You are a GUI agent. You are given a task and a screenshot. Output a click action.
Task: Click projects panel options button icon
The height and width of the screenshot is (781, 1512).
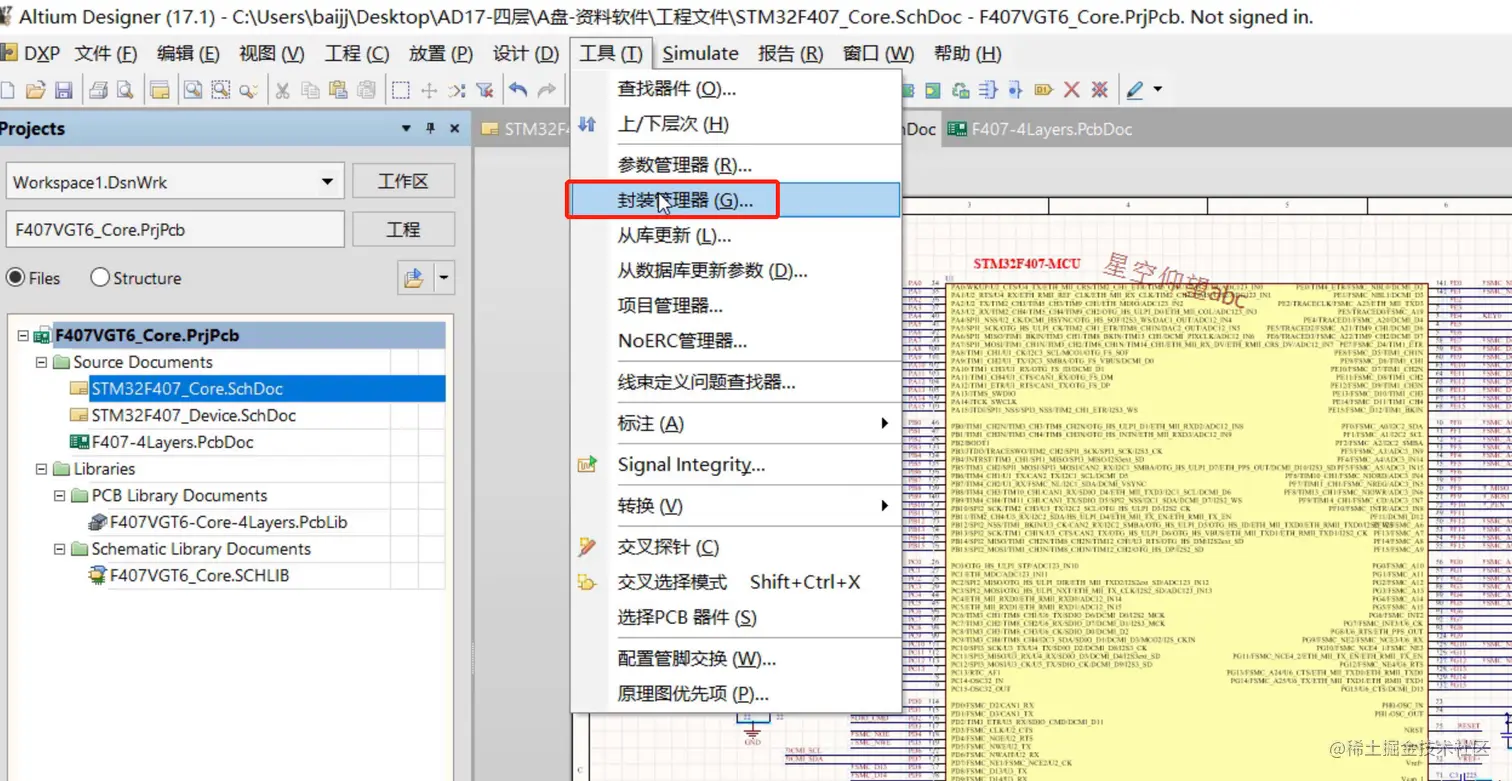coord(413,278)
